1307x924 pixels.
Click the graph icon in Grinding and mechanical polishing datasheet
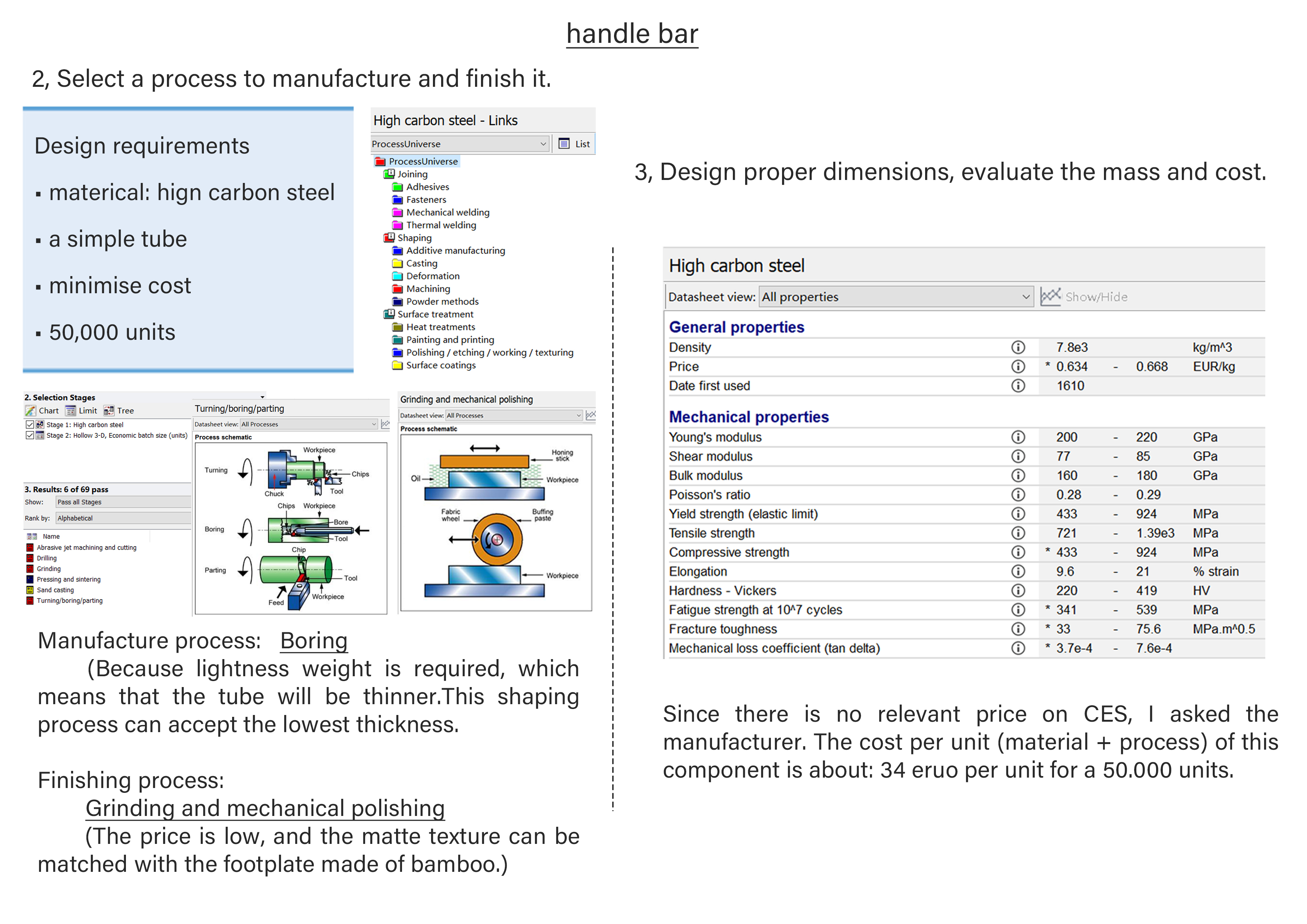(591, 415)
